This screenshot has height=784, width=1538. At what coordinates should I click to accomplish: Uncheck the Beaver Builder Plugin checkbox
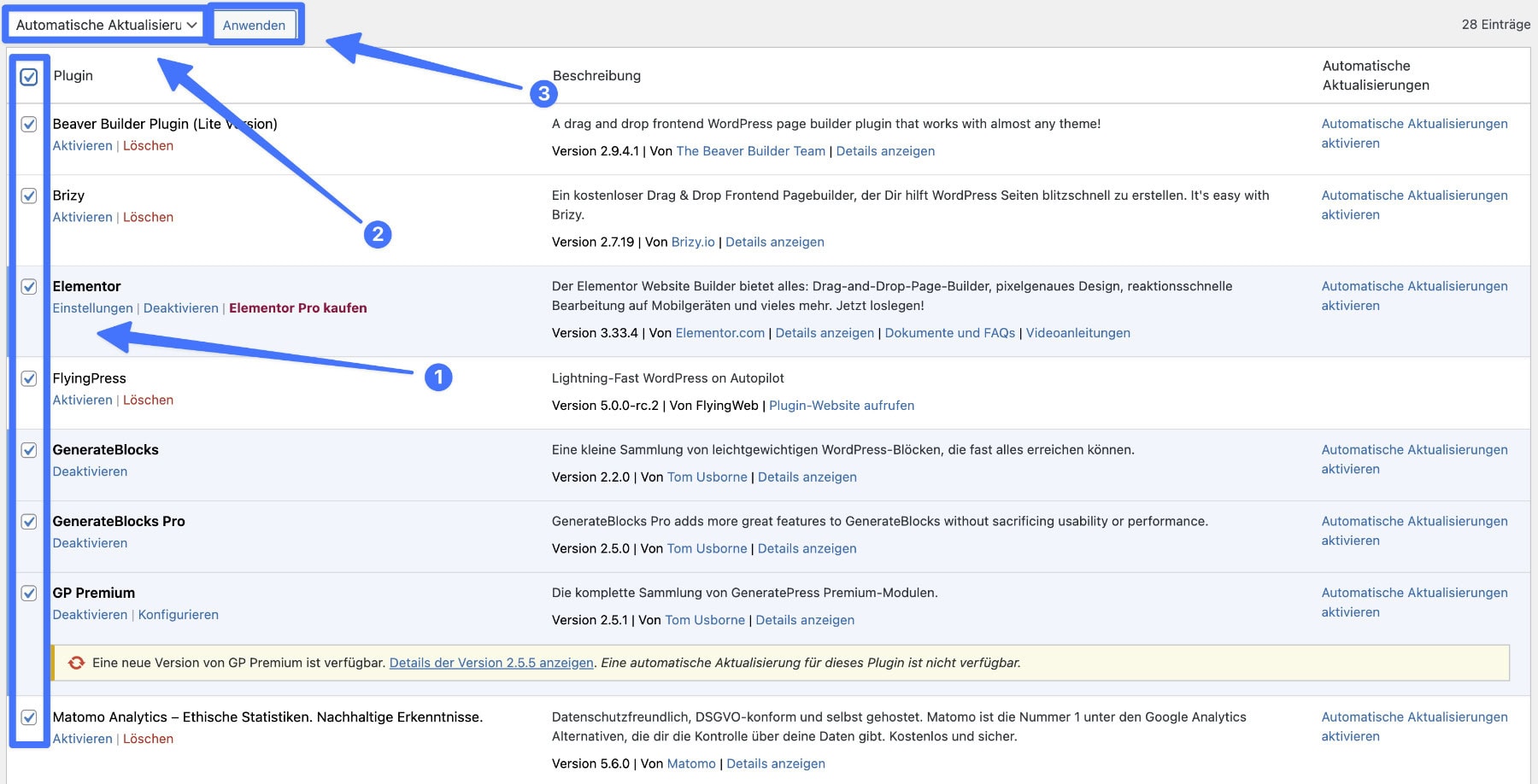click(x=28, y=124)
